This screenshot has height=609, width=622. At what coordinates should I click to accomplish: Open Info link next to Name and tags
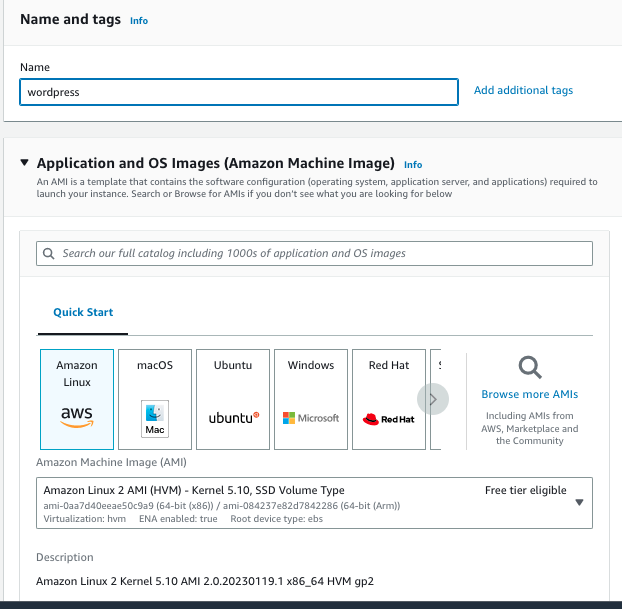point(138,20)
